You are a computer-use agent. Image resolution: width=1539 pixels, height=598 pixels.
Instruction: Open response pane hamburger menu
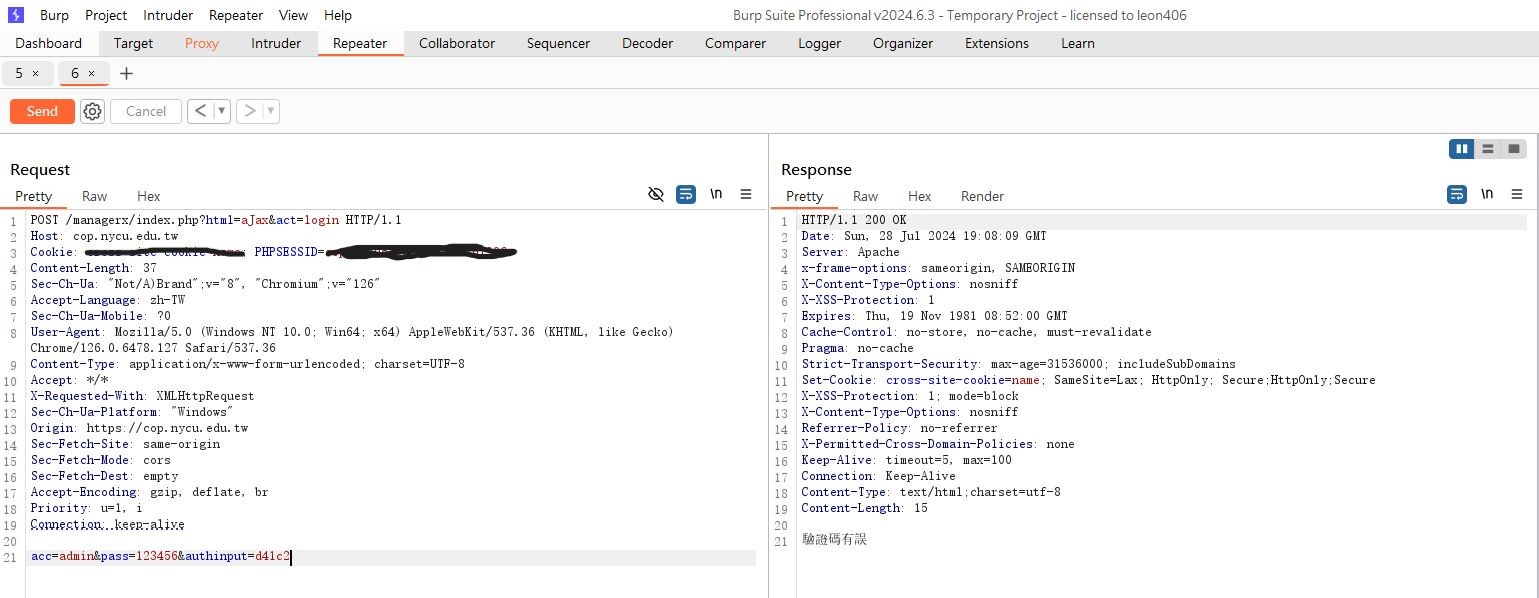1517,194
